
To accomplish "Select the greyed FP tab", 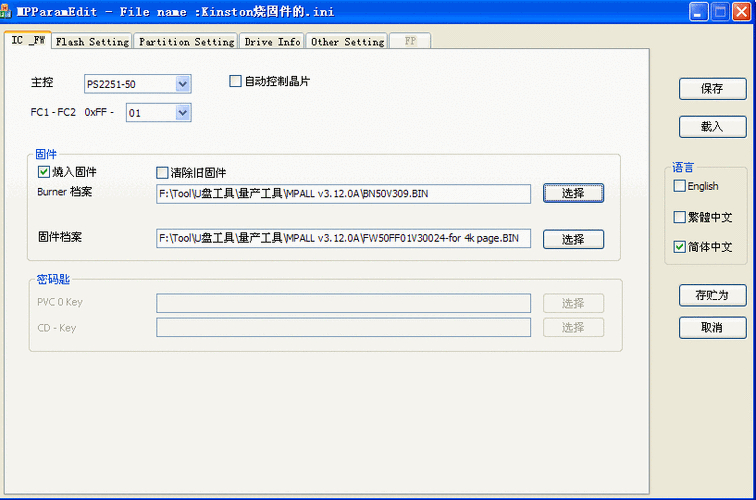I will [x=410, y=41].
